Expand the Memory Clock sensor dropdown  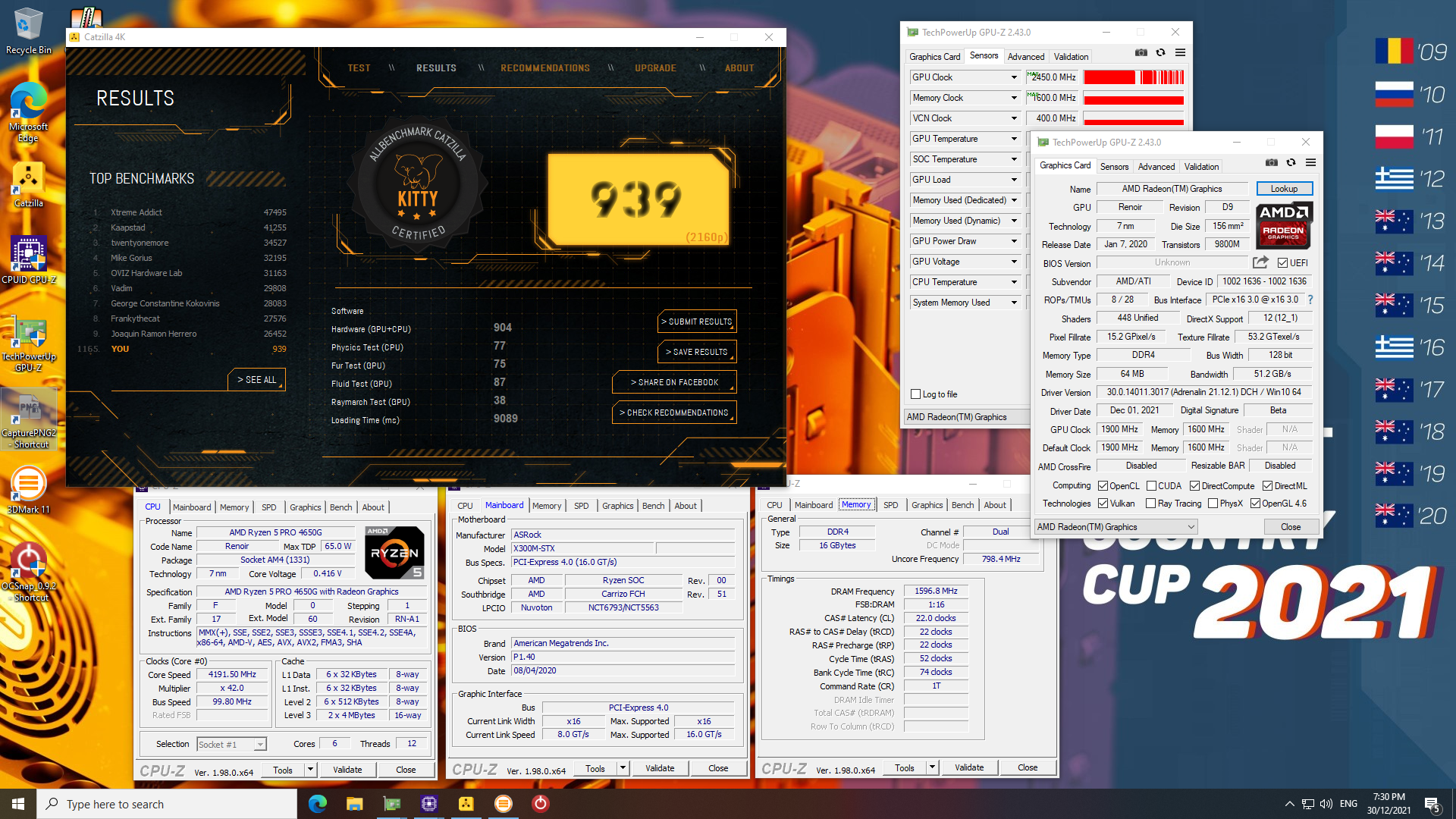tap(1014, 98)
